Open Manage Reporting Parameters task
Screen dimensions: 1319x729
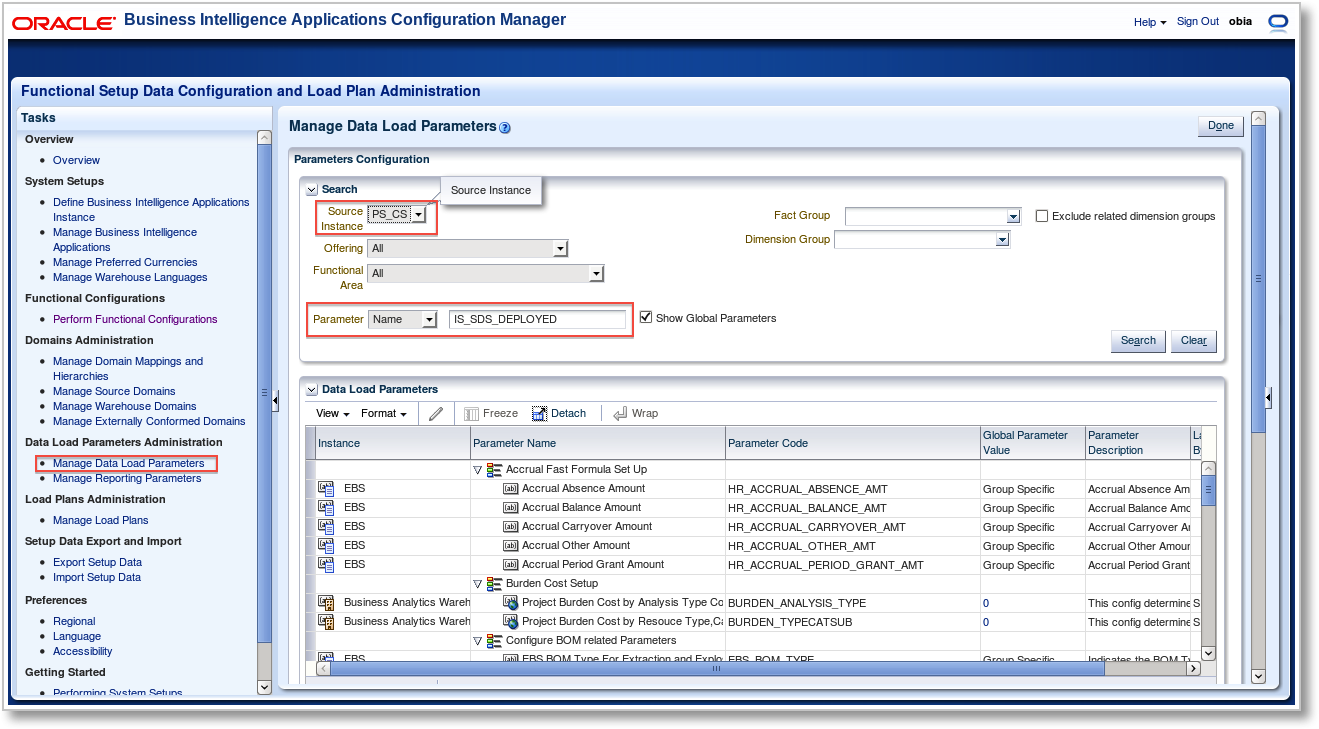127,478
